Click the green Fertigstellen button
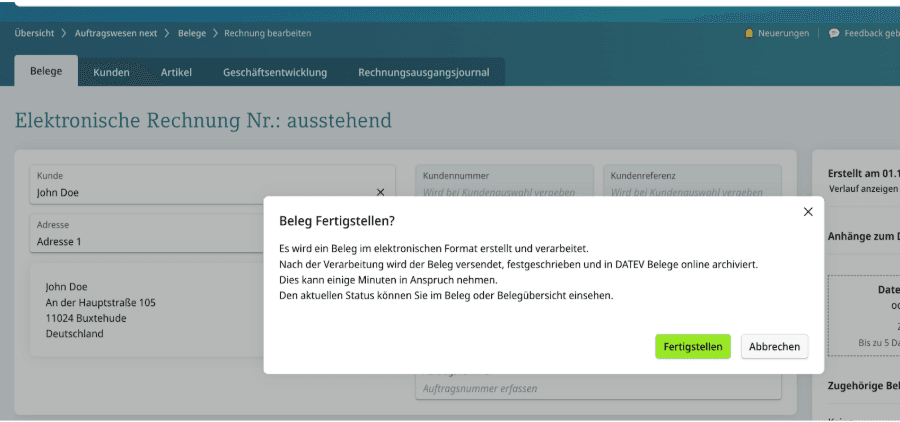Screen dimensions: 900x422 (x=693, y=346)
